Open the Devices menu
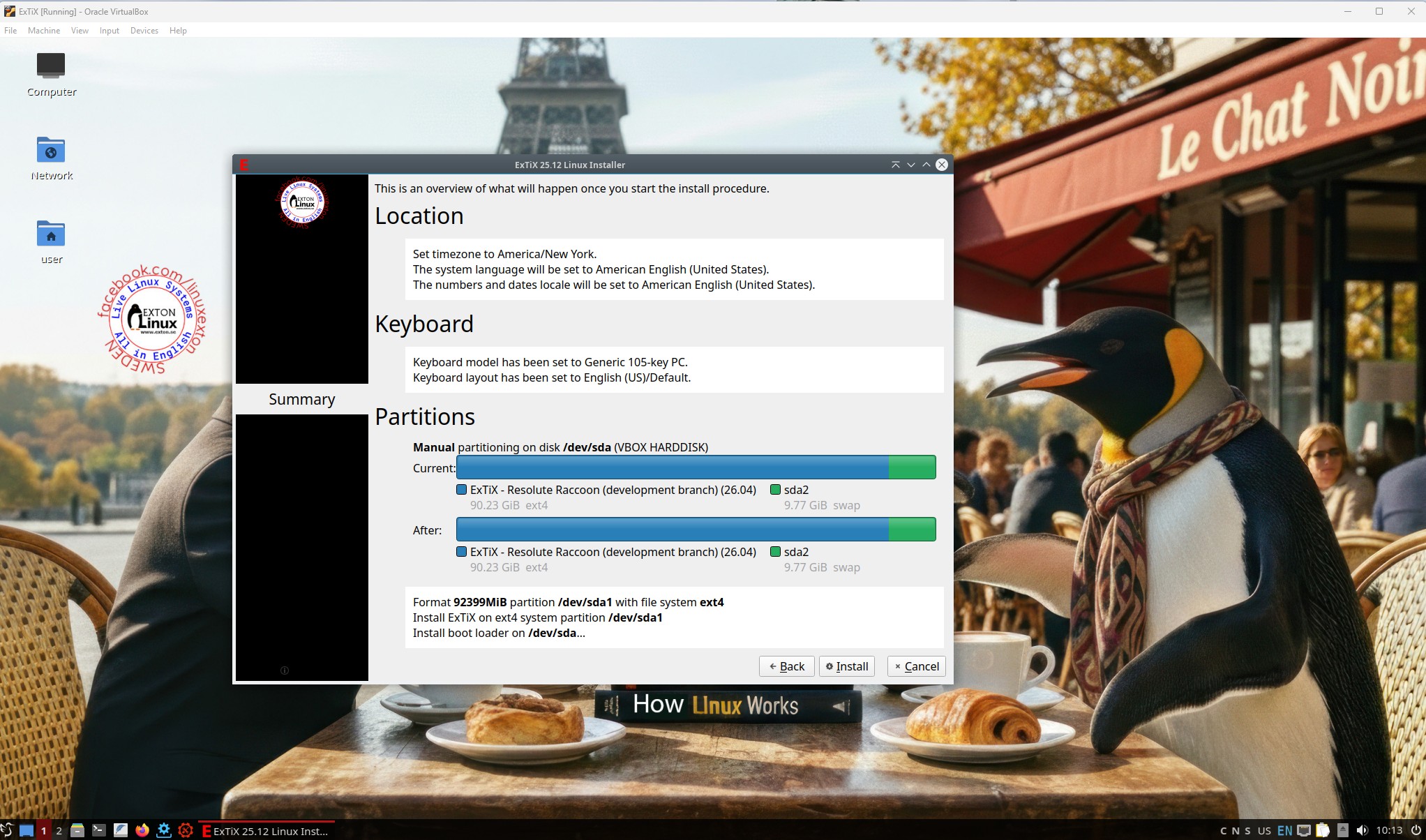 [144, 31]
